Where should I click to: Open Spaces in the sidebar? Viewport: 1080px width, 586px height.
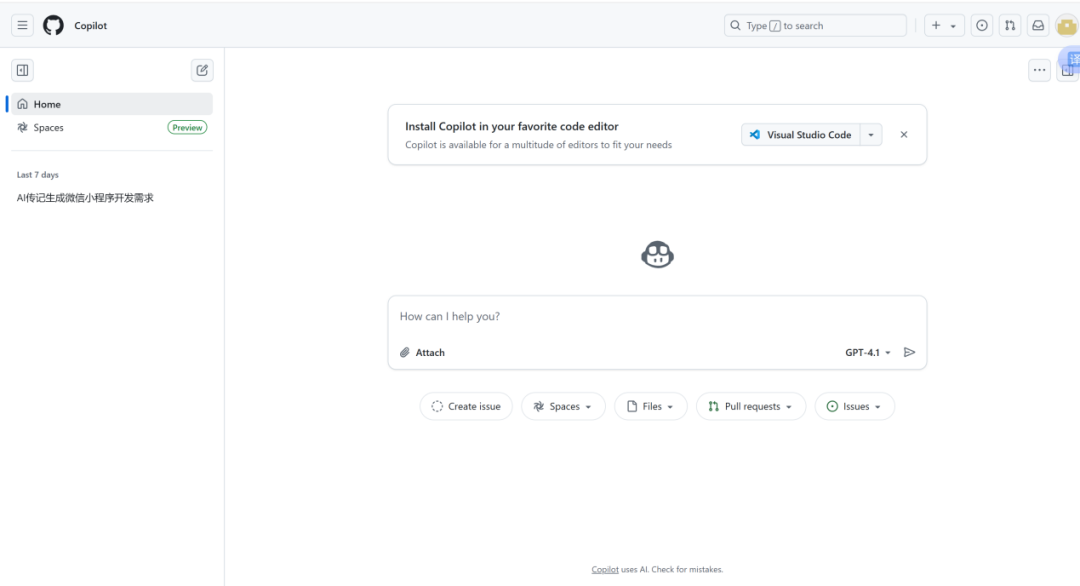[x=112, y=127]
